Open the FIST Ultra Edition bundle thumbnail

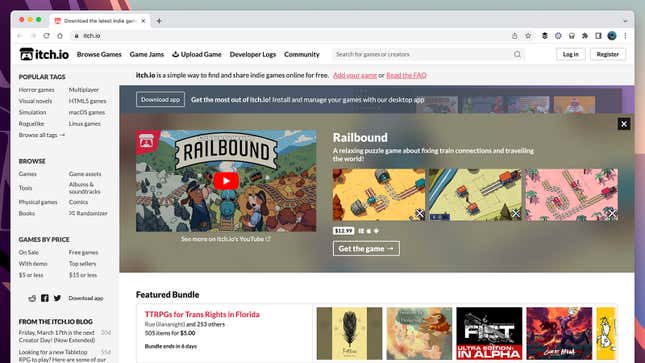[x=489, y=333]
